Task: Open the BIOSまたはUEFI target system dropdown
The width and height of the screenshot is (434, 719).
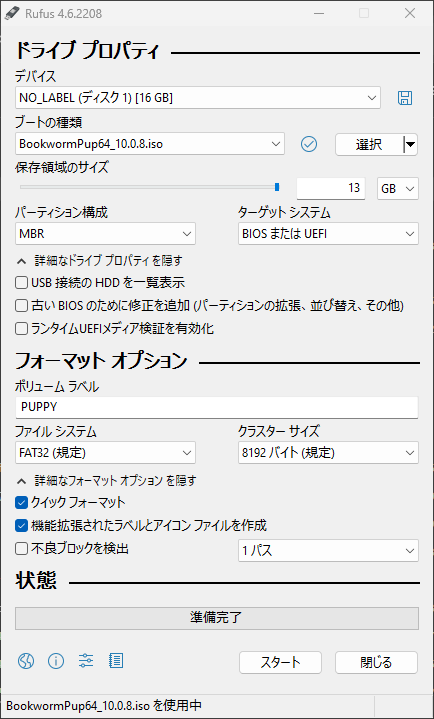Action: [328, 234]
